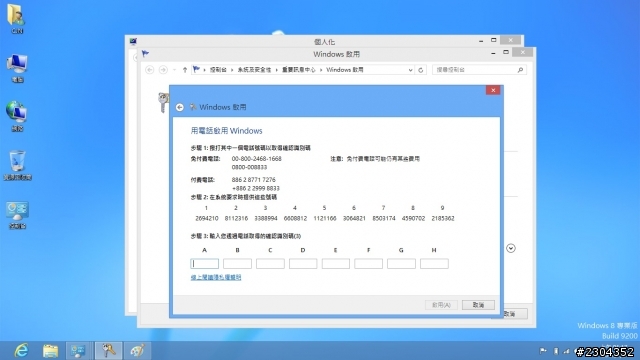The width and height of the screenshot is (640, 360).
Task: Click the Action Center flag tray icon
Action: coord(543,351)
